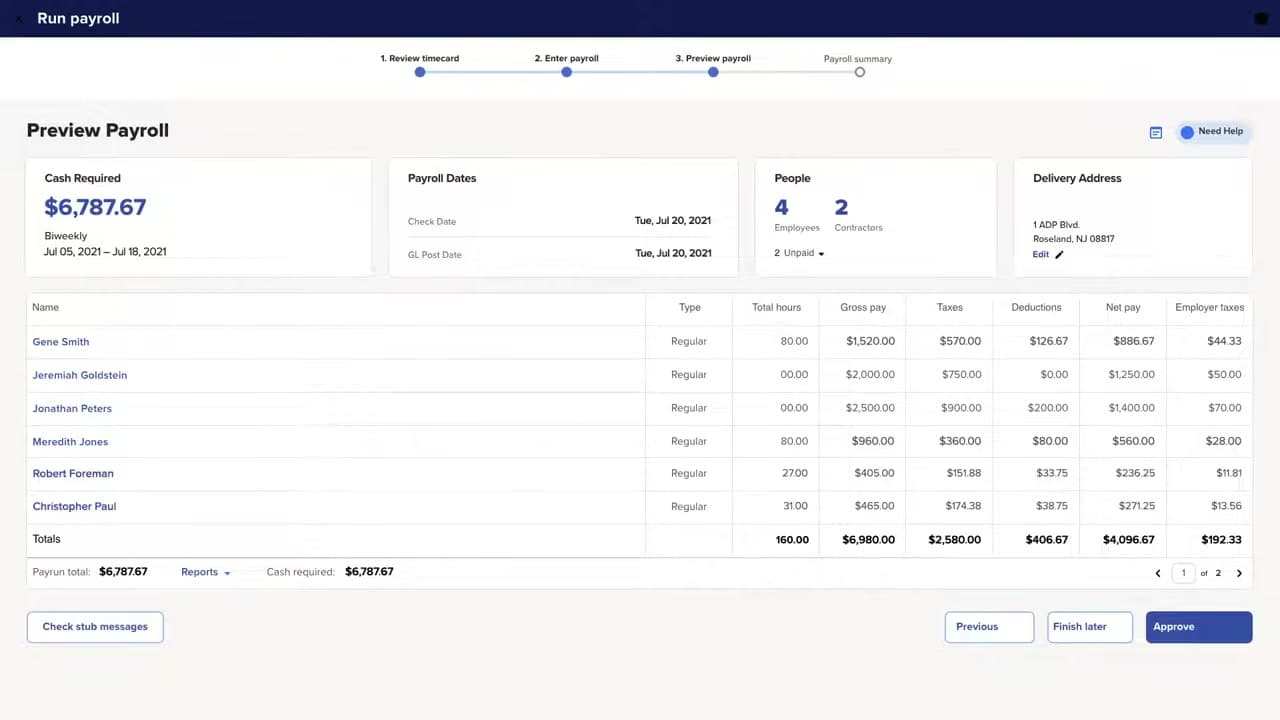The height and width of the screenshot is (720, 1280).
Task: Approve the payroll
Action: click(1199, 627)
